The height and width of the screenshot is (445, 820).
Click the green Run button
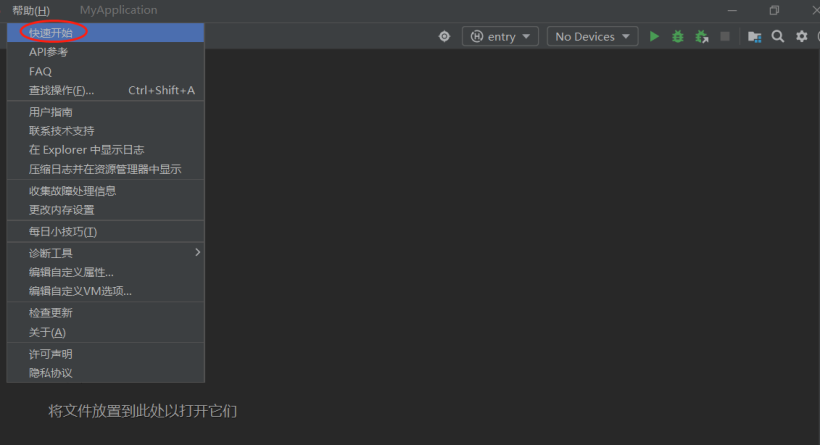point(654,37)
